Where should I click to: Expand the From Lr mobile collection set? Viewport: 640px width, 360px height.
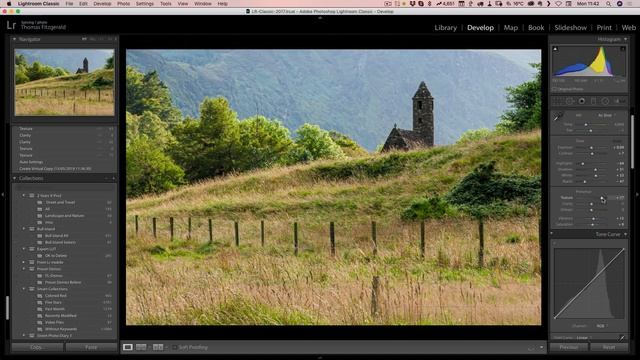(x=24, y=262)
